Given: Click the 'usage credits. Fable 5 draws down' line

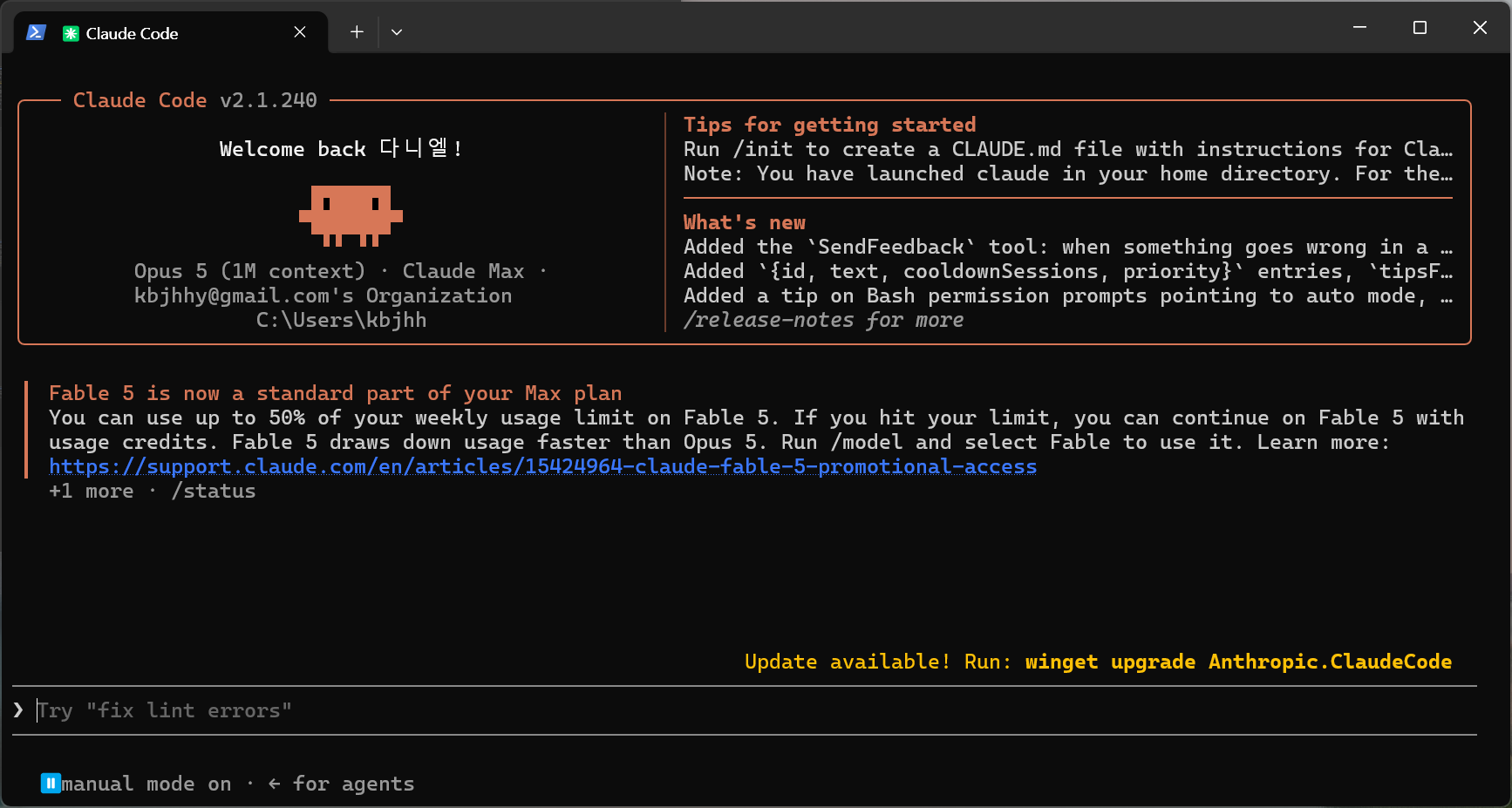Looking at the screenshot, I should click(x=719, y=442).
